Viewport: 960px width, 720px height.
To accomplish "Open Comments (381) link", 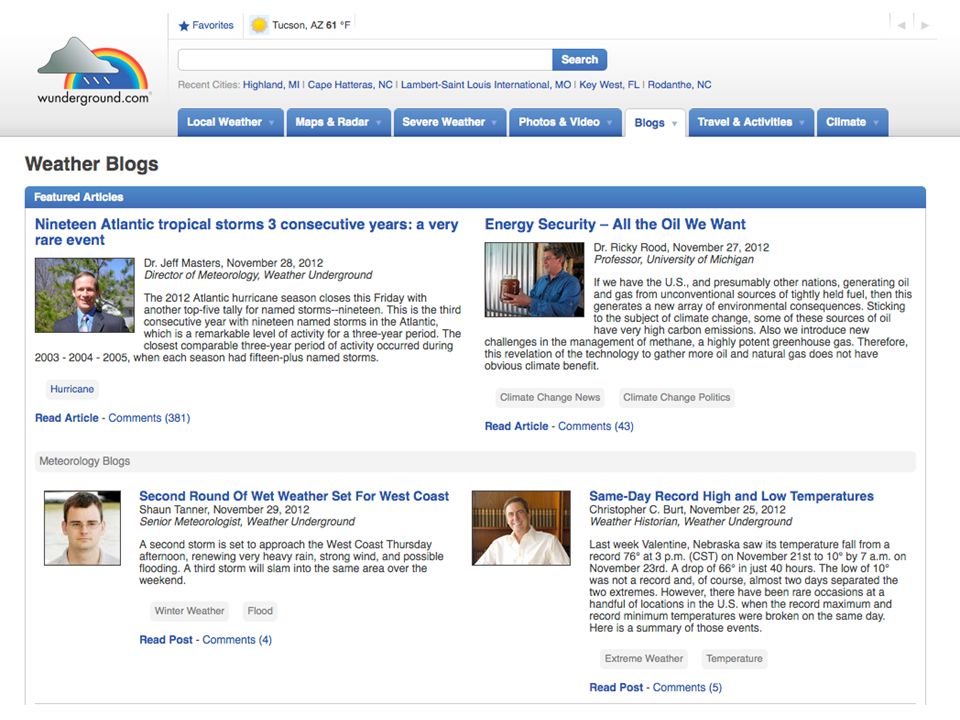I will tap(149, 418).
